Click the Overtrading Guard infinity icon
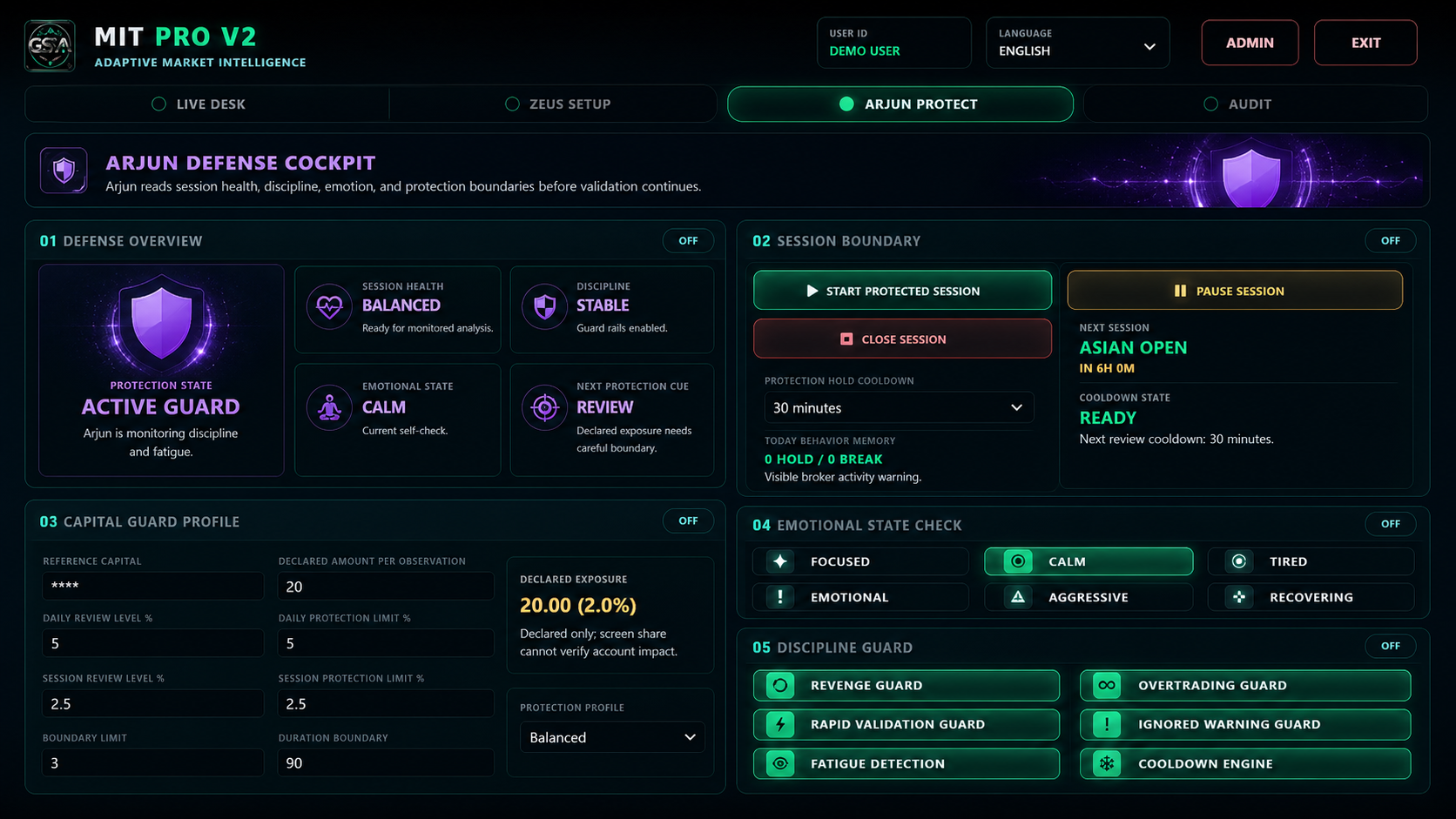1456x819 pixels. pos(1107,685)
